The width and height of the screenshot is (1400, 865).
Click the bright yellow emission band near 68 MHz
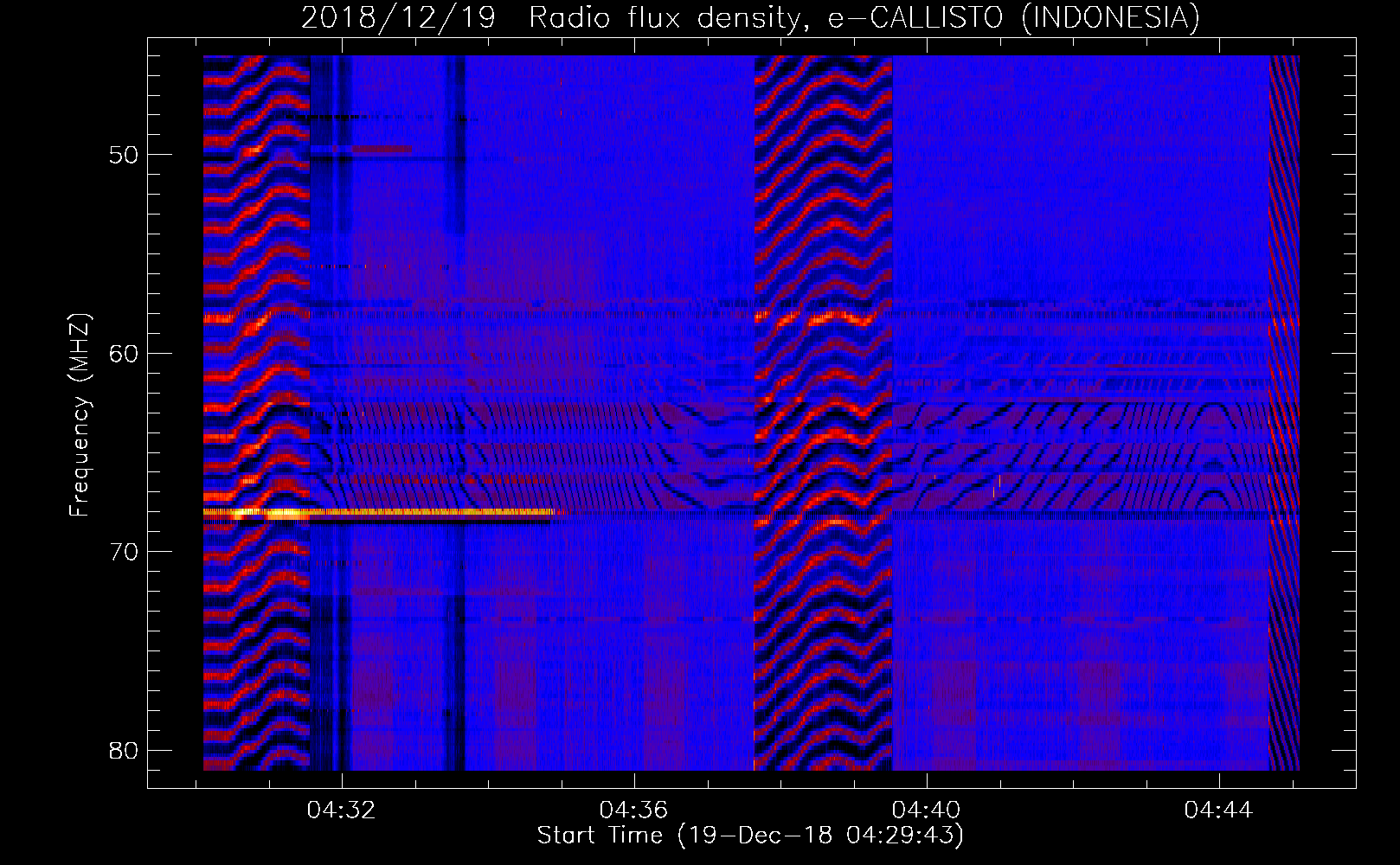[x=383, y=512]
